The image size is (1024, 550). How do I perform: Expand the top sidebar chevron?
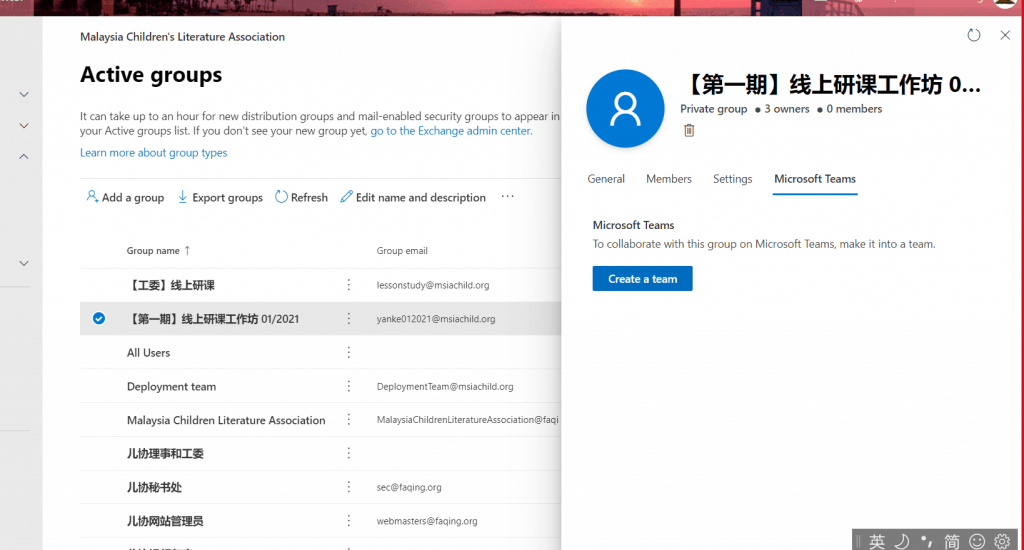pos(24,95)
